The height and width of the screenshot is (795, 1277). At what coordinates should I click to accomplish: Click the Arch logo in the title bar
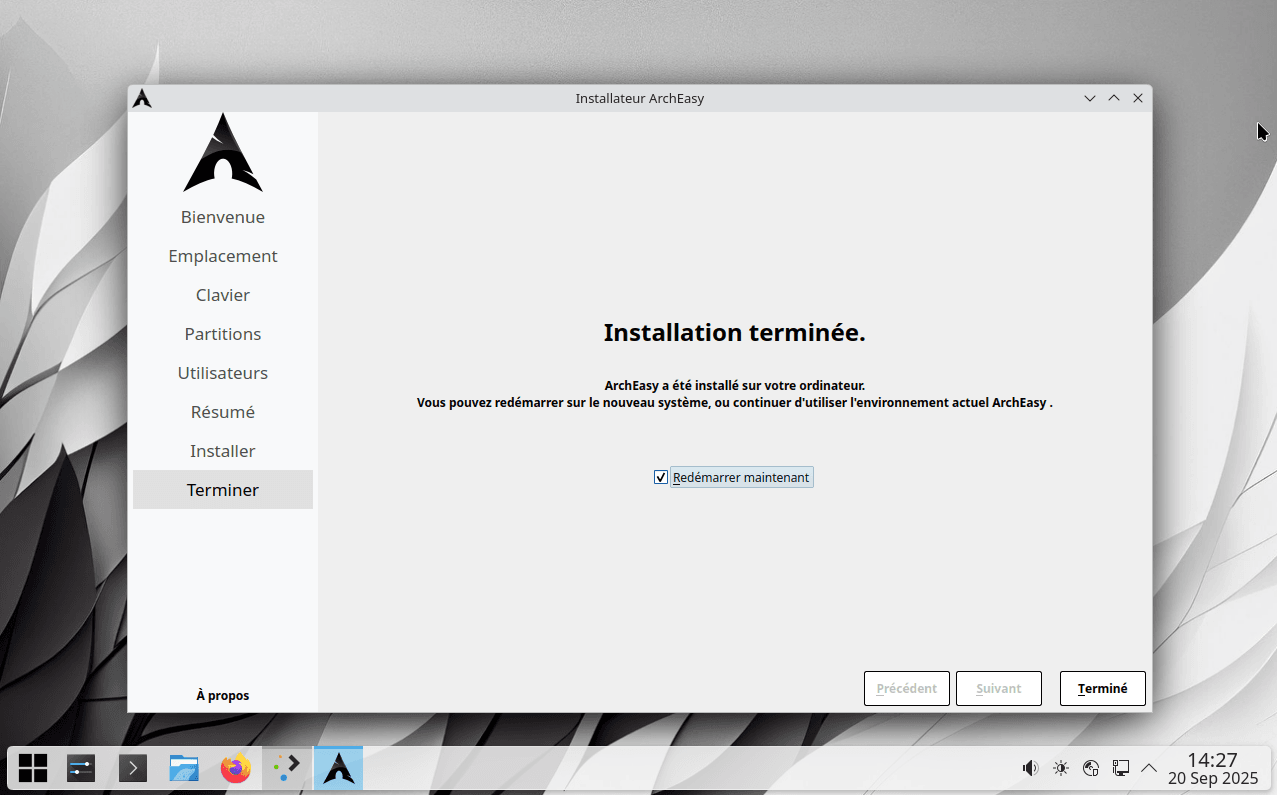pos(142,98)
